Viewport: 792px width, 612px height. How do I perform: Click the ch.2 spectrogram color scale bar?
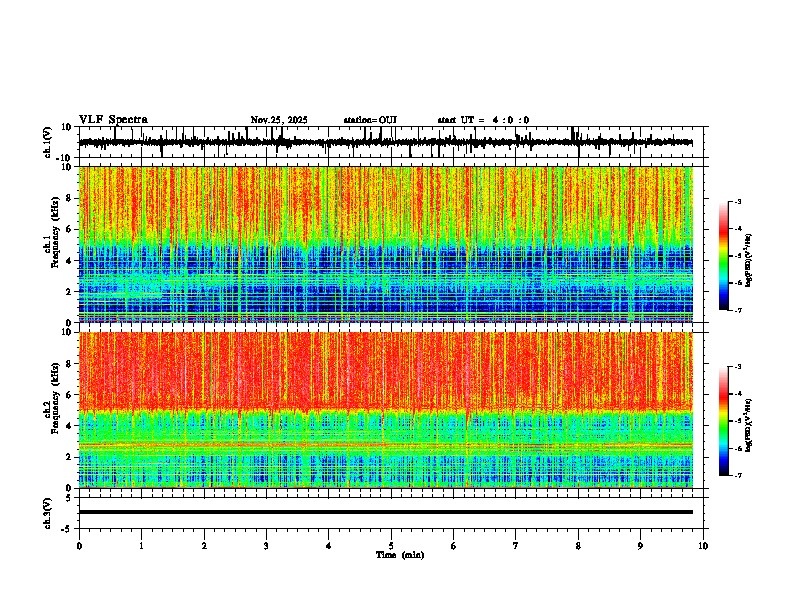(x=724, y=421)
